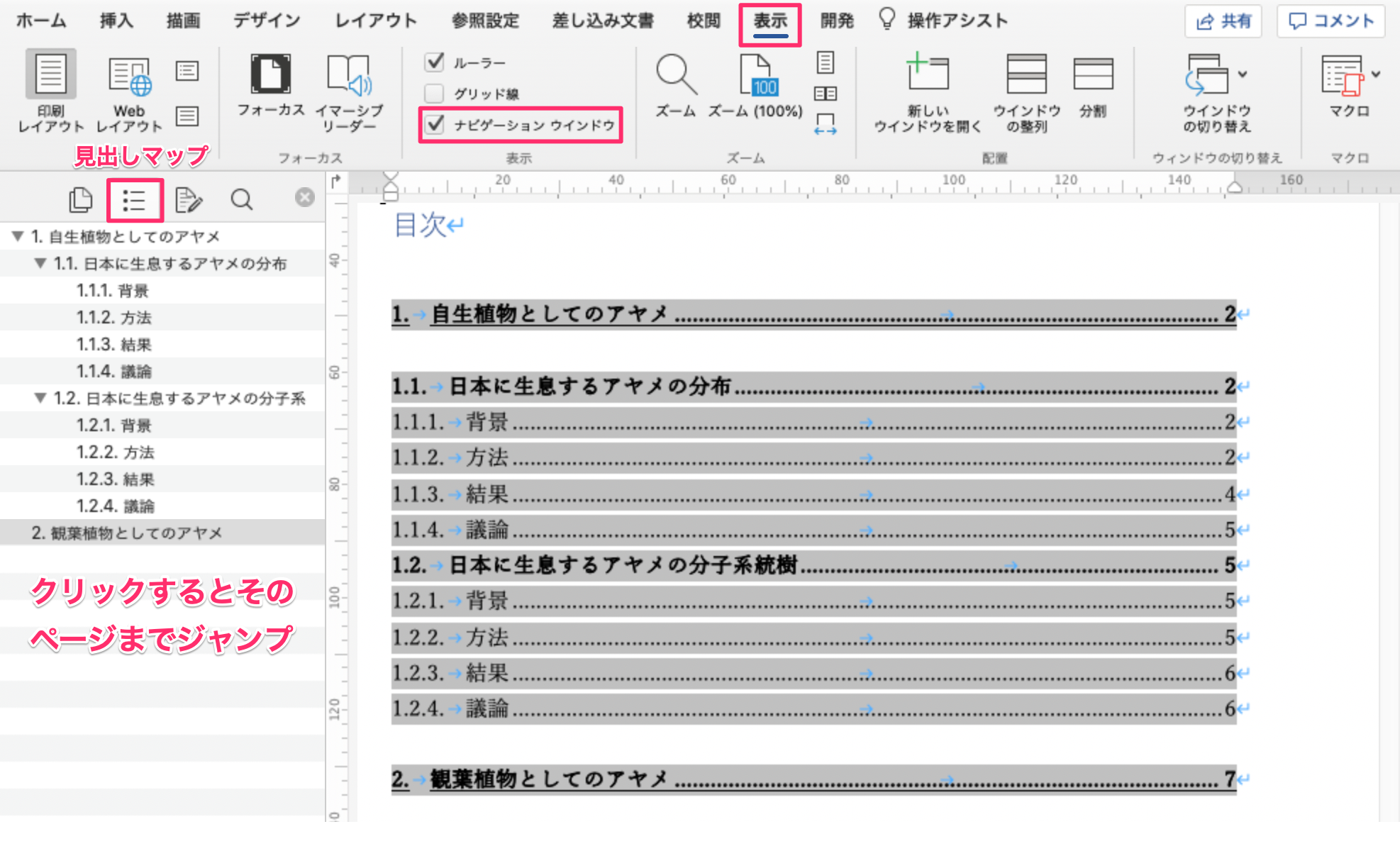Disable the ルーラー checkbox
This screenshot has height=851, width=1400.
[433, 62]
